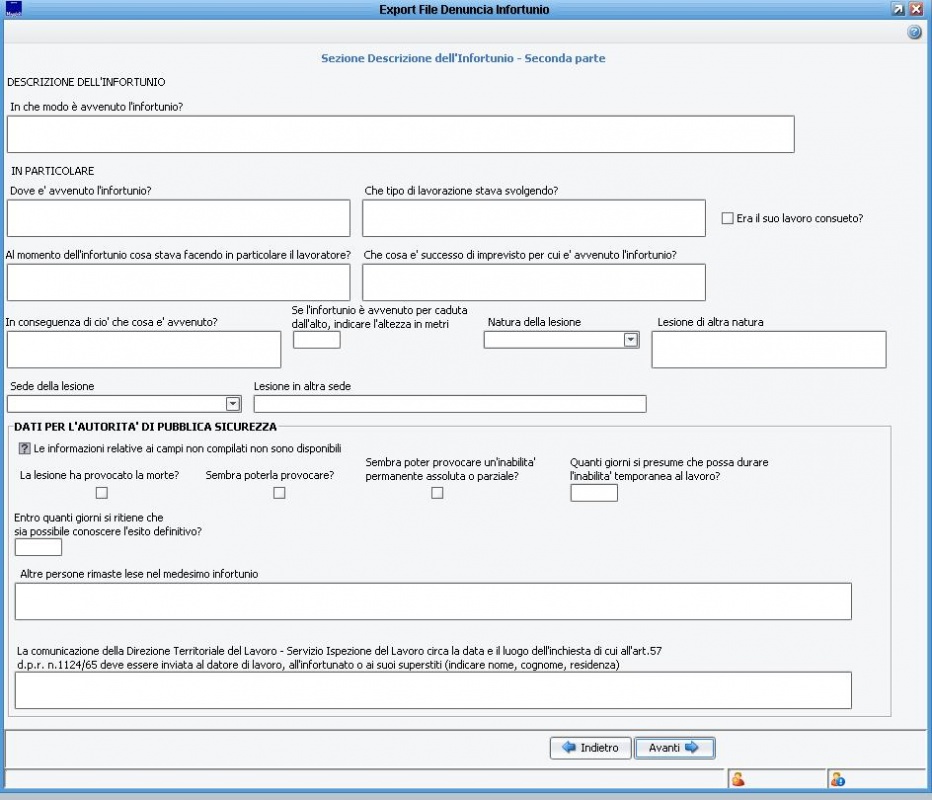
Task: Click 'Altre persone rimaste lese nel medesimo infortunio' field
Action: 433,601
